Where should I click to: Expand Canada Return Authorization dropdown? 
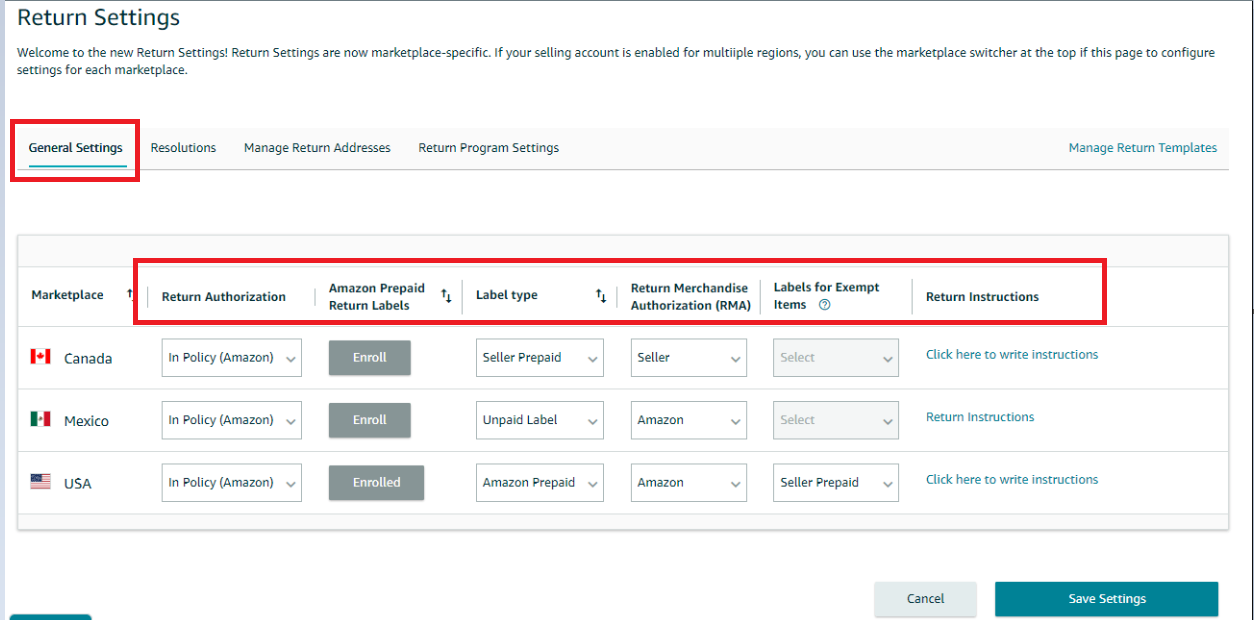[232, 358]
